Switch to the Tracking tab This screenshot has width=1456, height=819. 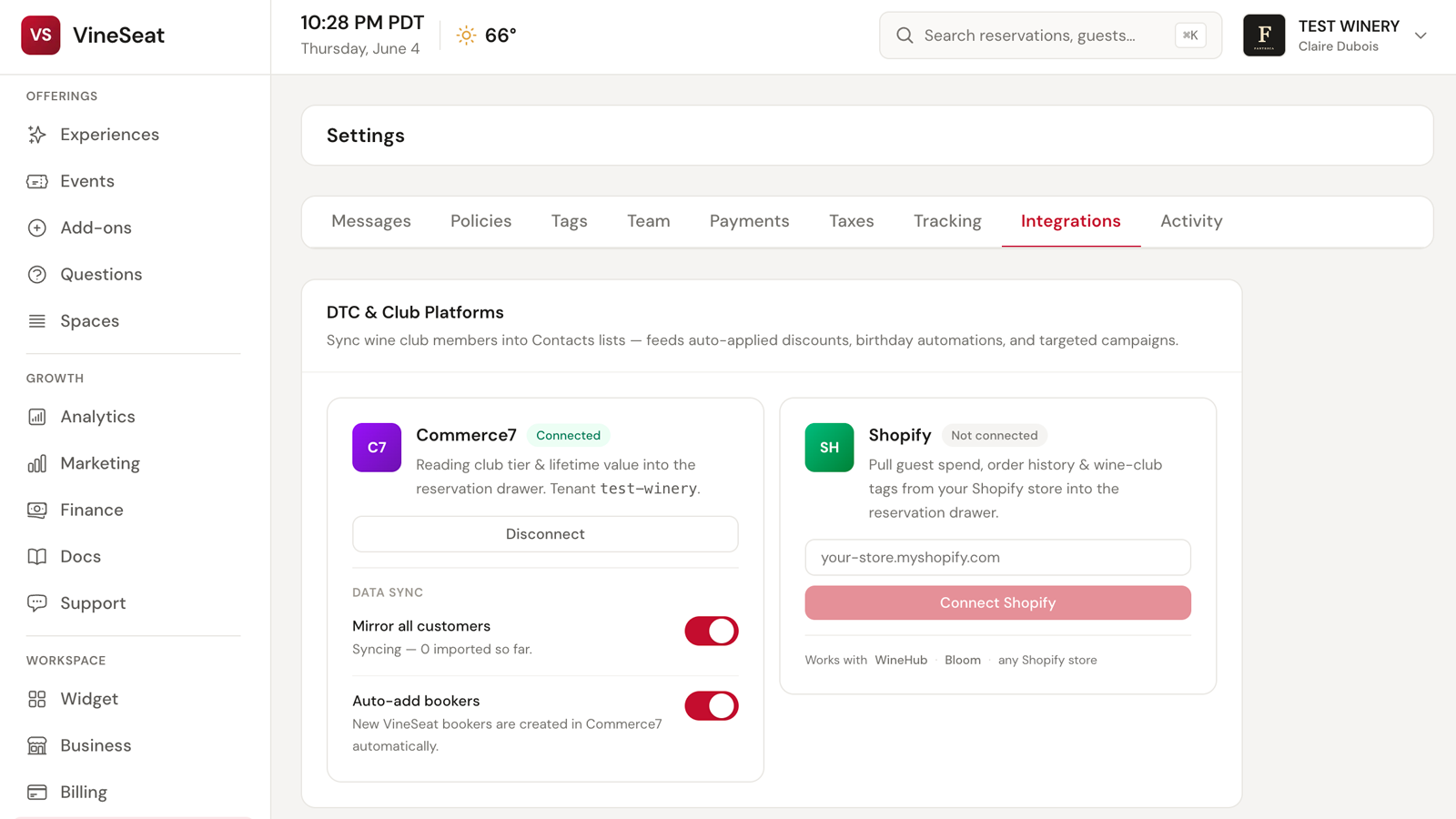pos(947,221)
